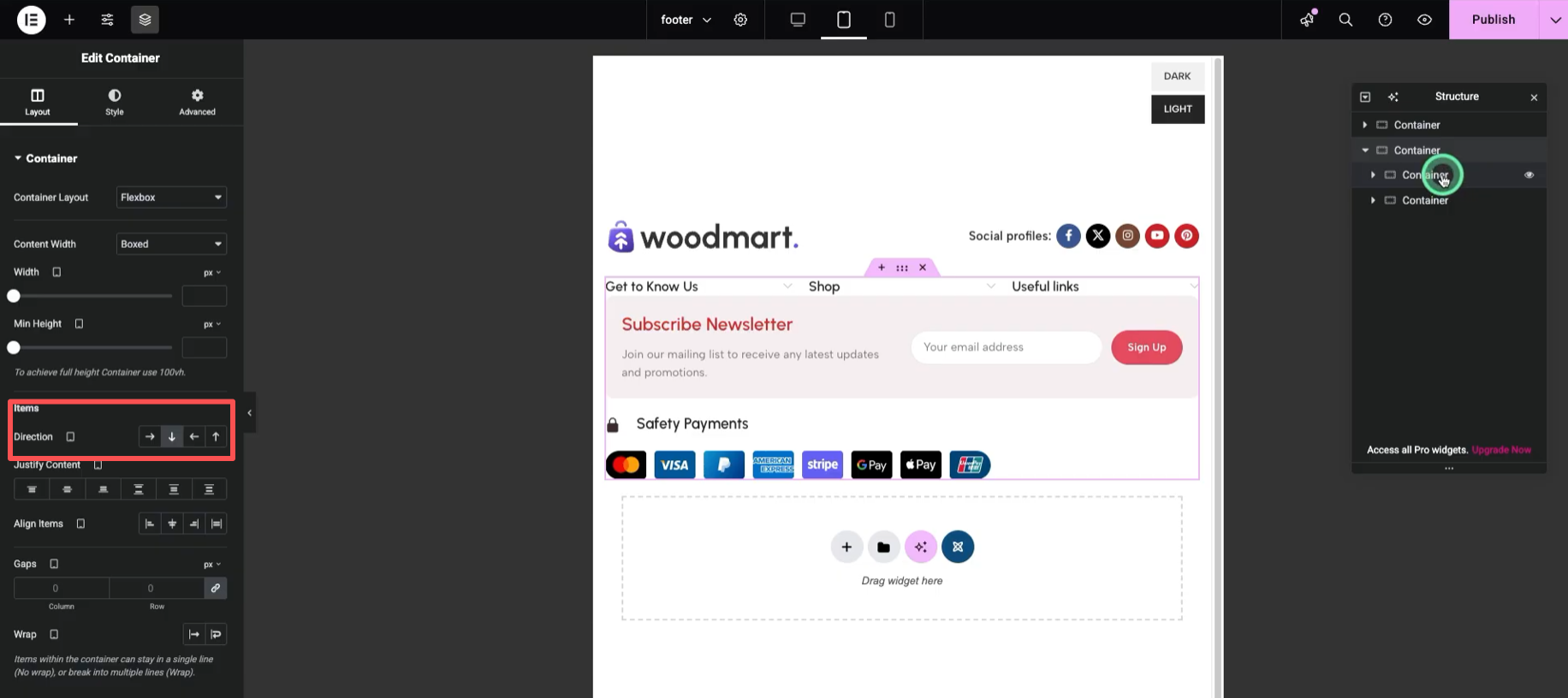Image resolution: width=1568 pixels, height=698 pixels.
Task: Toggle responsive device icon next to Width
Action: coord(56,272)
